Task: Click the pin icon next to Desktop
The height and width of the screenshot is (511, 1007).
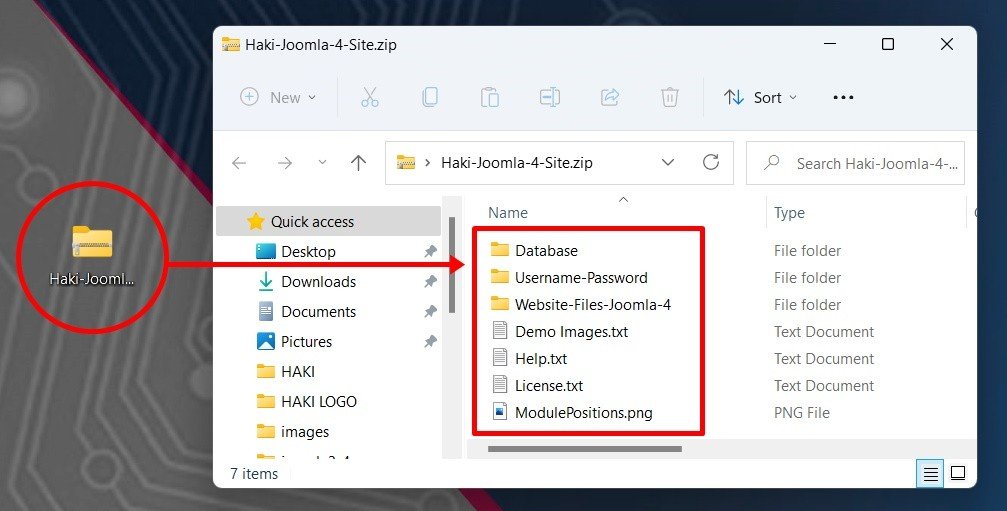Action: pyautogui.click(x=430, y=252)
